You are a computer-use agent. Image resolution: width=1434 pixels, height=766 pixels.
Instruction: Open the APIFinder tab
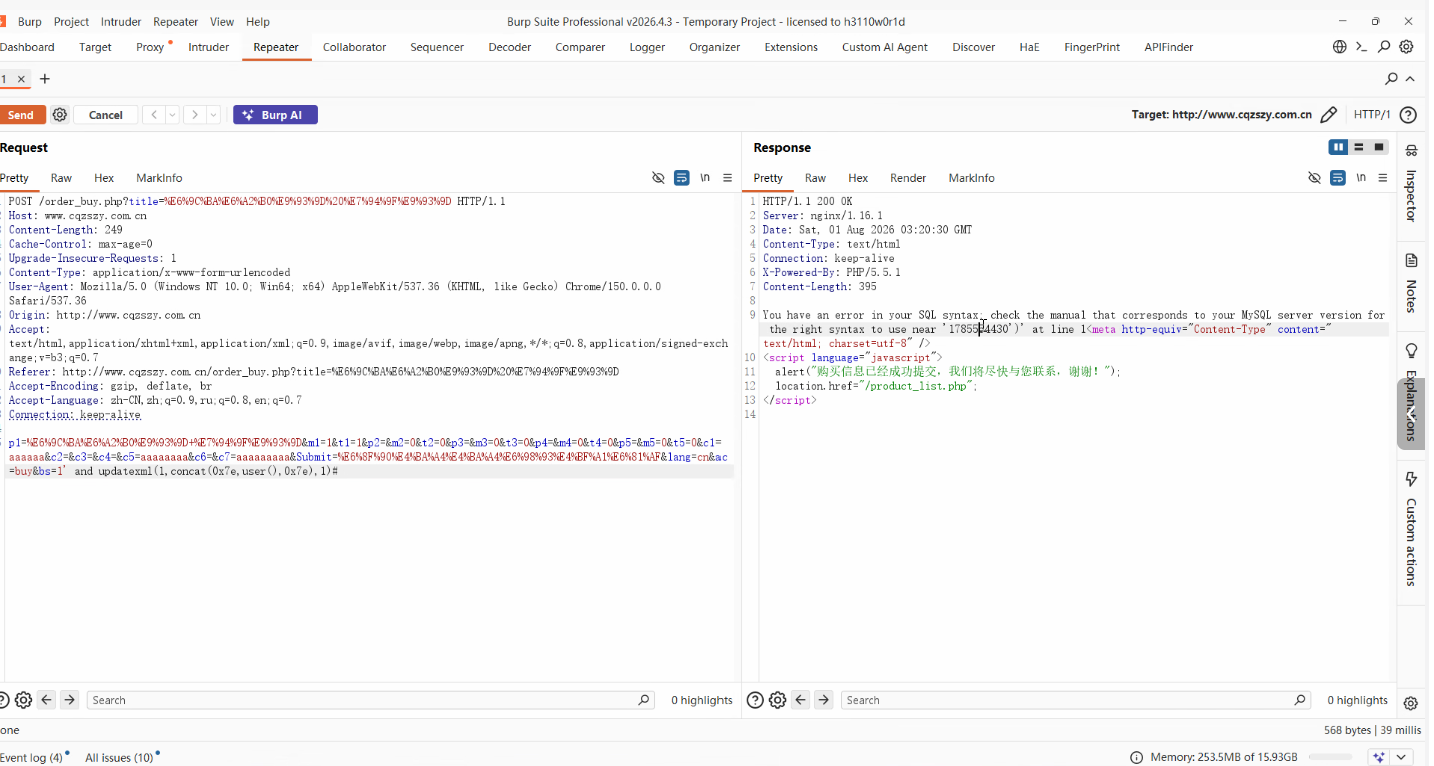point(1169,47)
